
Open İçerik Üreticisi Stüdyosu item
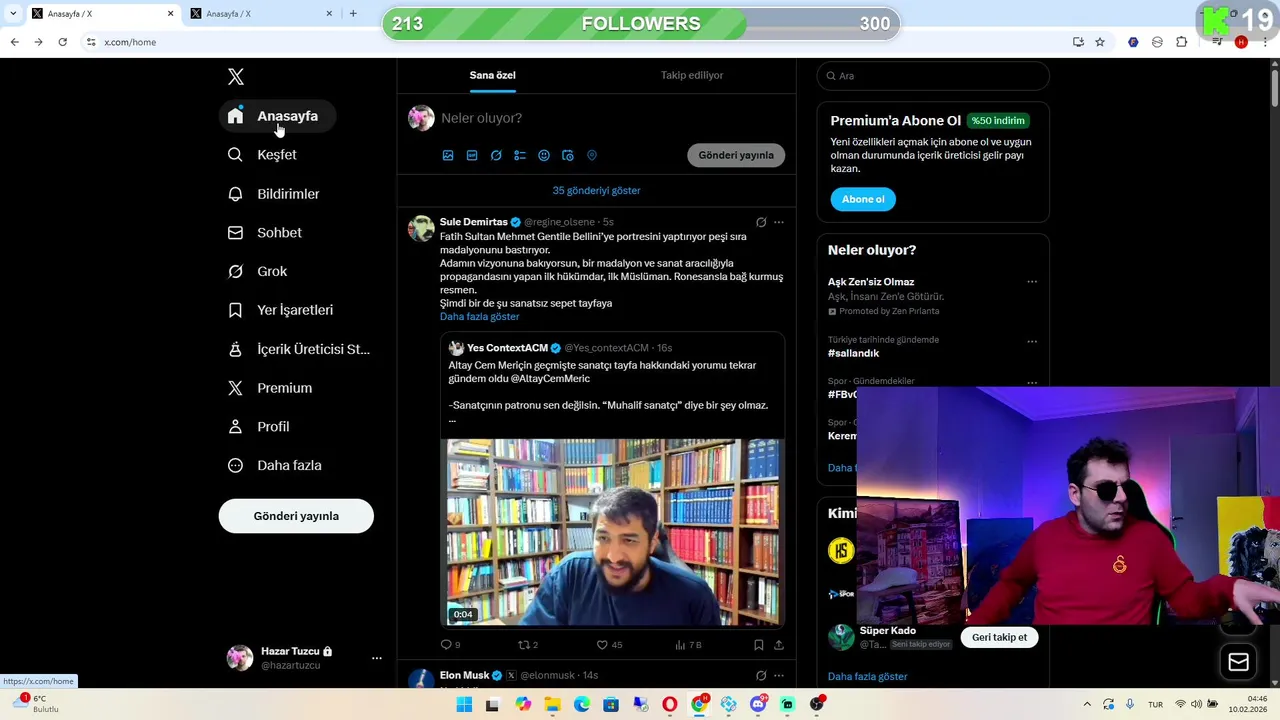[299, 349]
